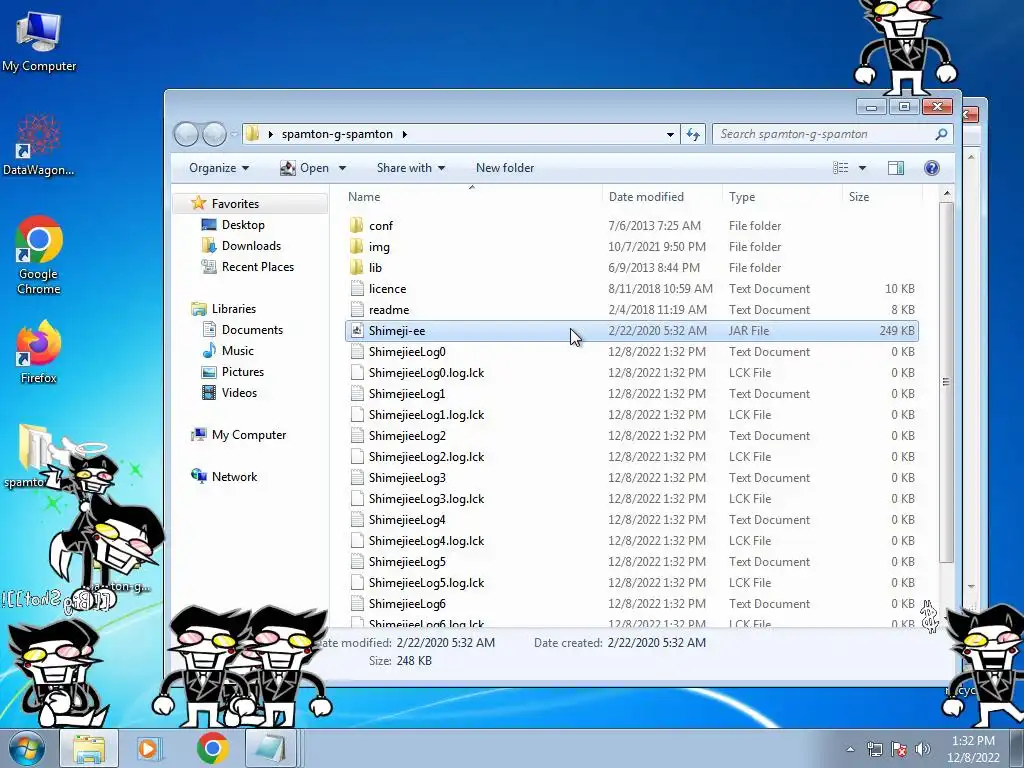Screen dimensions: 1024x768
Task: Open Firefox desktop shortcut
Action: (x=39, y=351)
